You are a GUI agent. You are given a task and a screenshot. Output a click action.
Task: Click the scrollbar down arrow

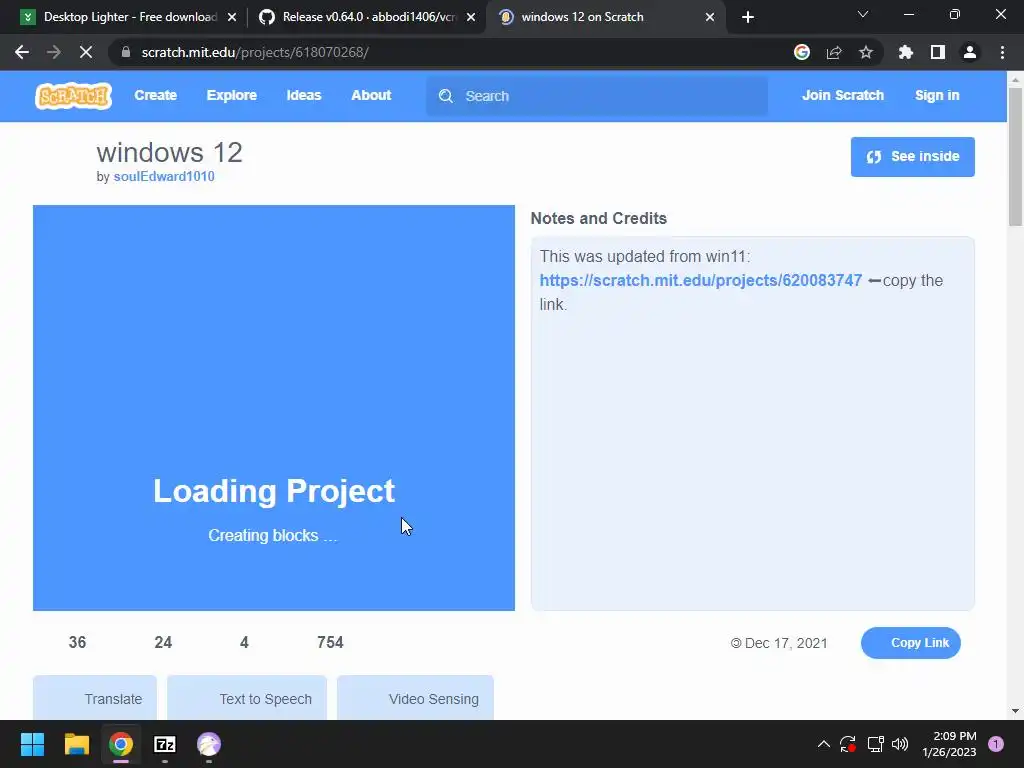coord(1015,711)
